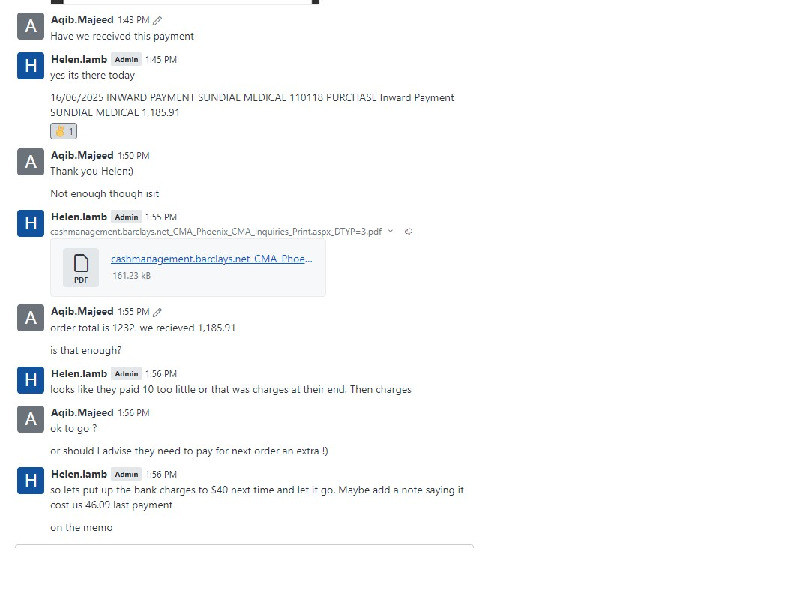Click the Admin badge on the 'so lets put up' message
The image size is (792, 612).
[x=126, y=475]
